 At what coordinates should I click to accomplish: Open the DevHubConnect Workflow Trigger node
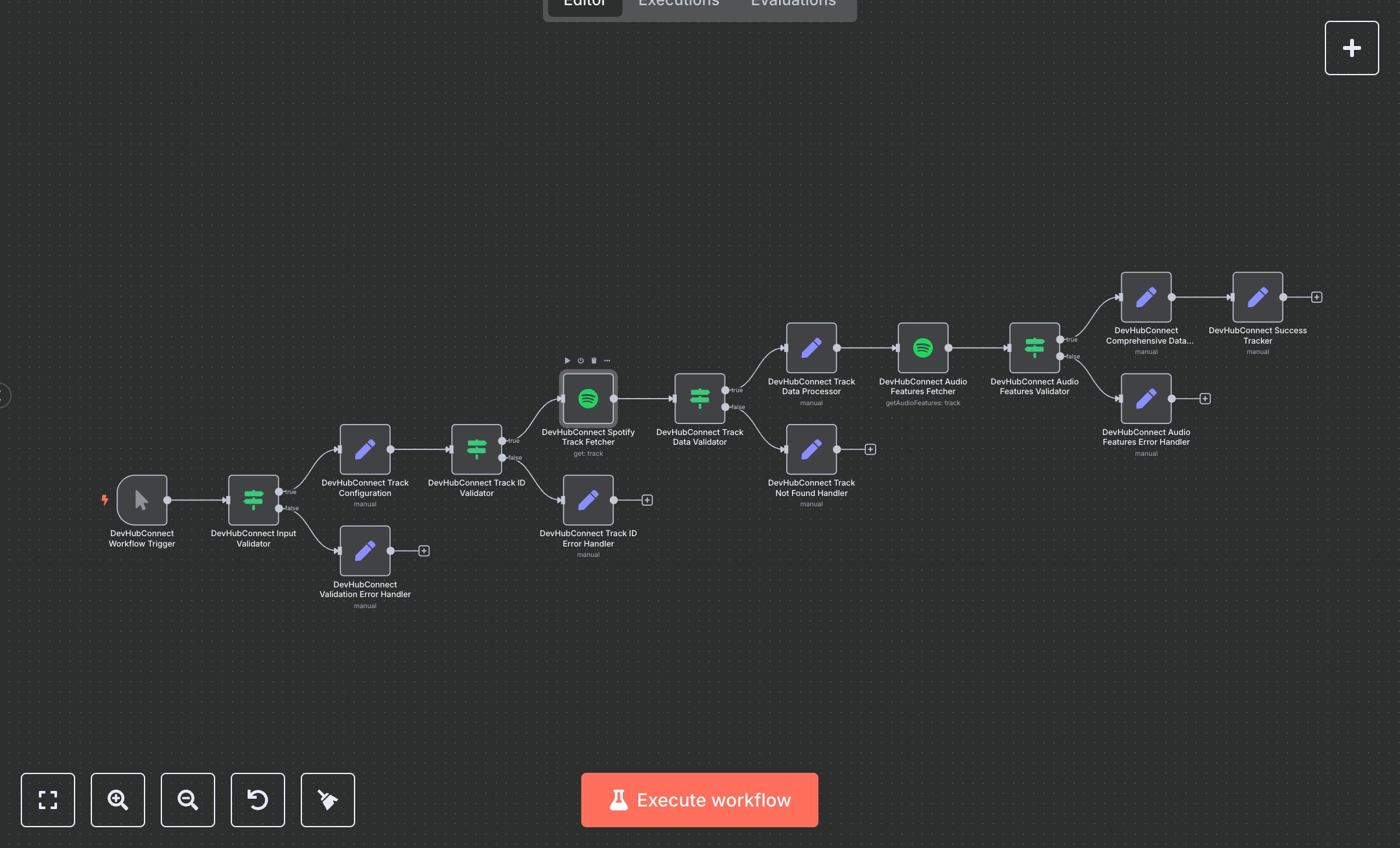(x=142, y=500)
